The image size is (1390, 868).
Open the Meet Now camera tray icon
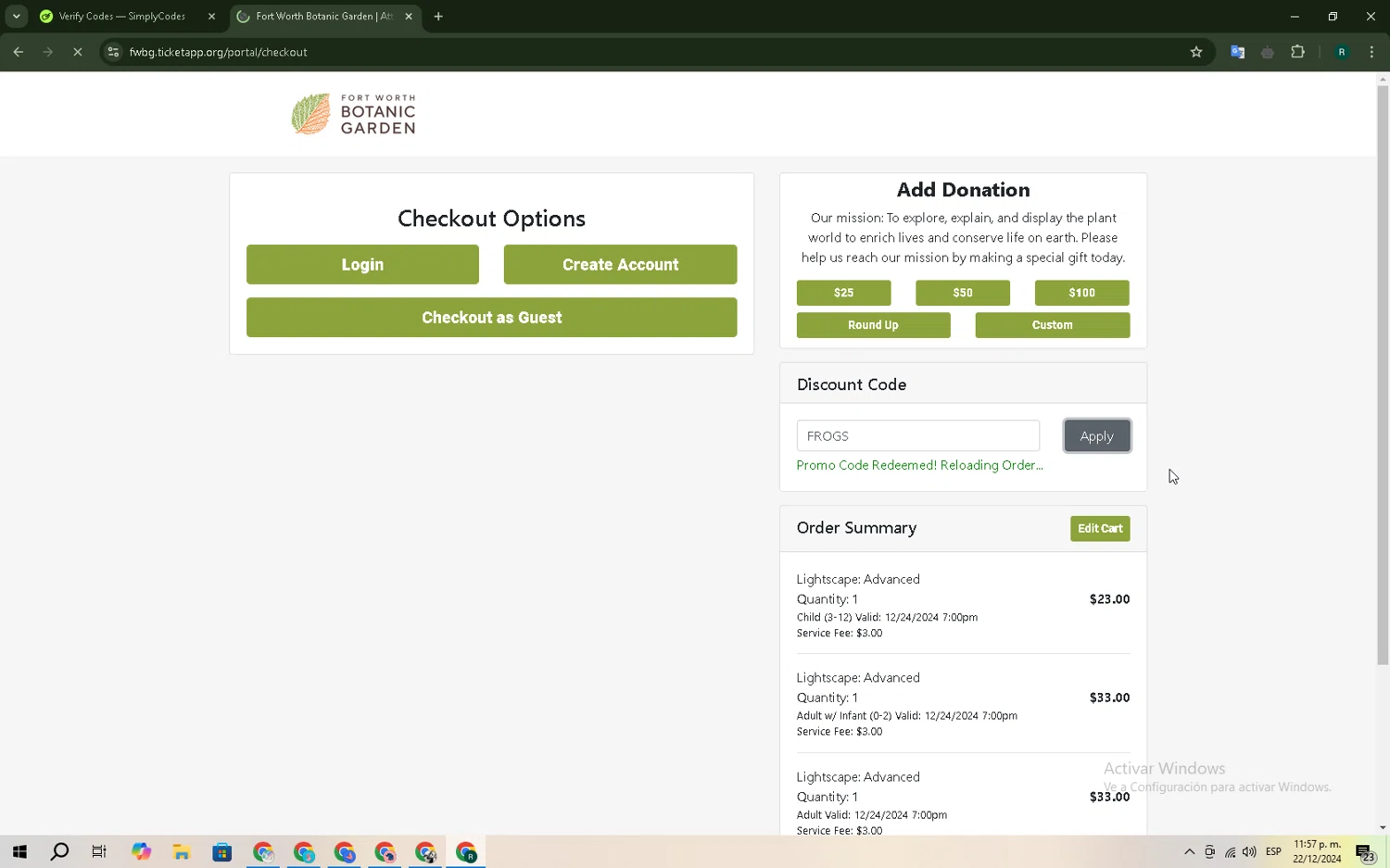coord(1209,851)
